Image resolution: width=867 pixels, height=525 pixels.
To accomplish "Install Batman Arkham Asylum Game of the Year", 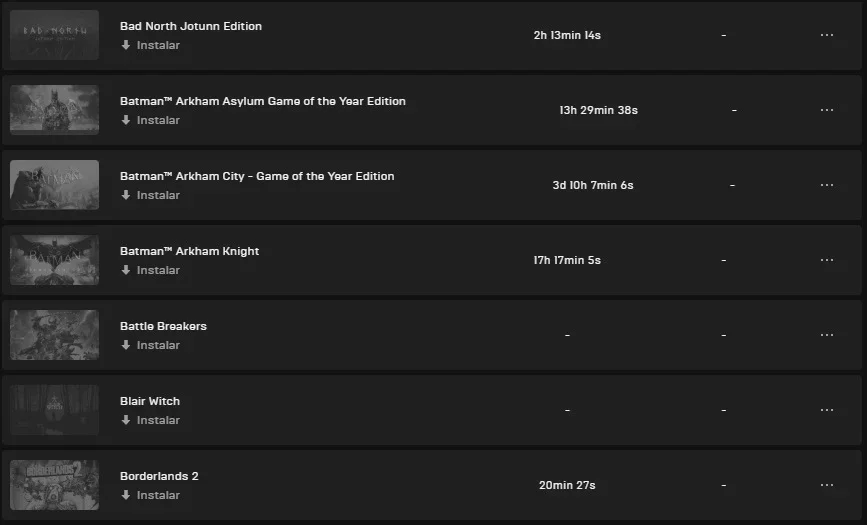I will click(150, 120).
